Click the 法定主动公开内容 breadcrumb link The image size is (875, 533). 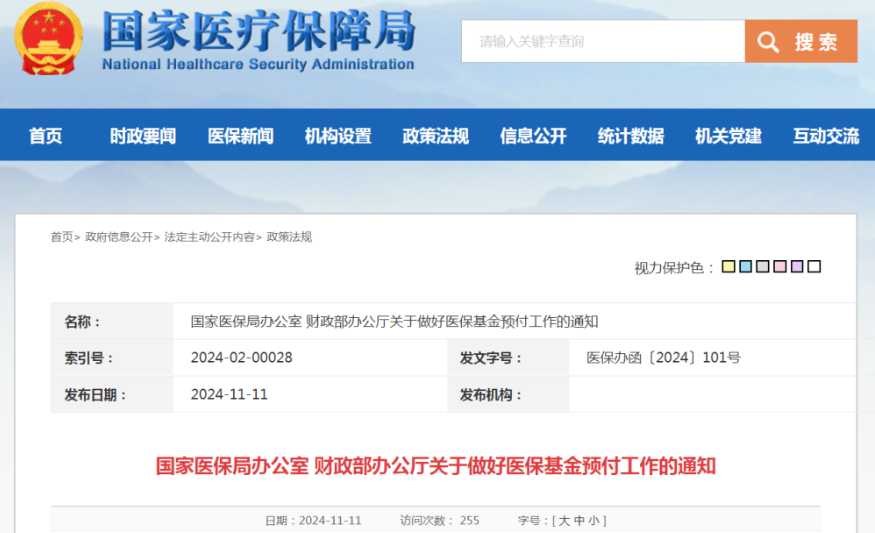point(209,237)
